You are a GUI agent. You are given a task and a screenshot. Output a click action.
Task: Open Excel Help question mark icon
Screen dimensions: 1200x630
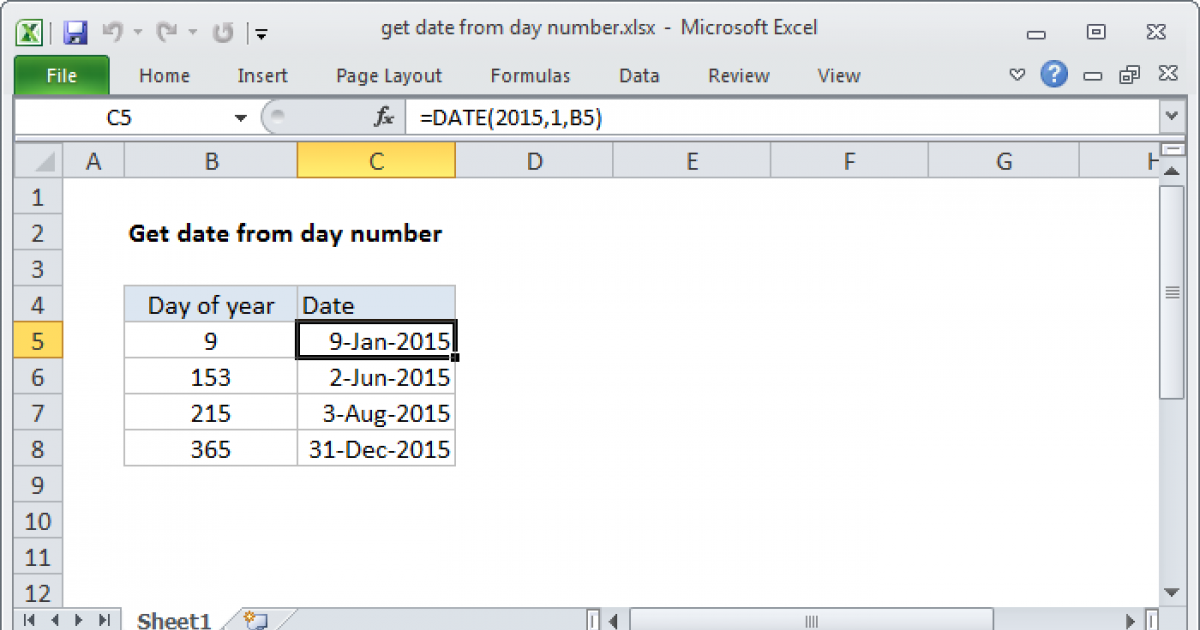click(x=1052, y=74)
